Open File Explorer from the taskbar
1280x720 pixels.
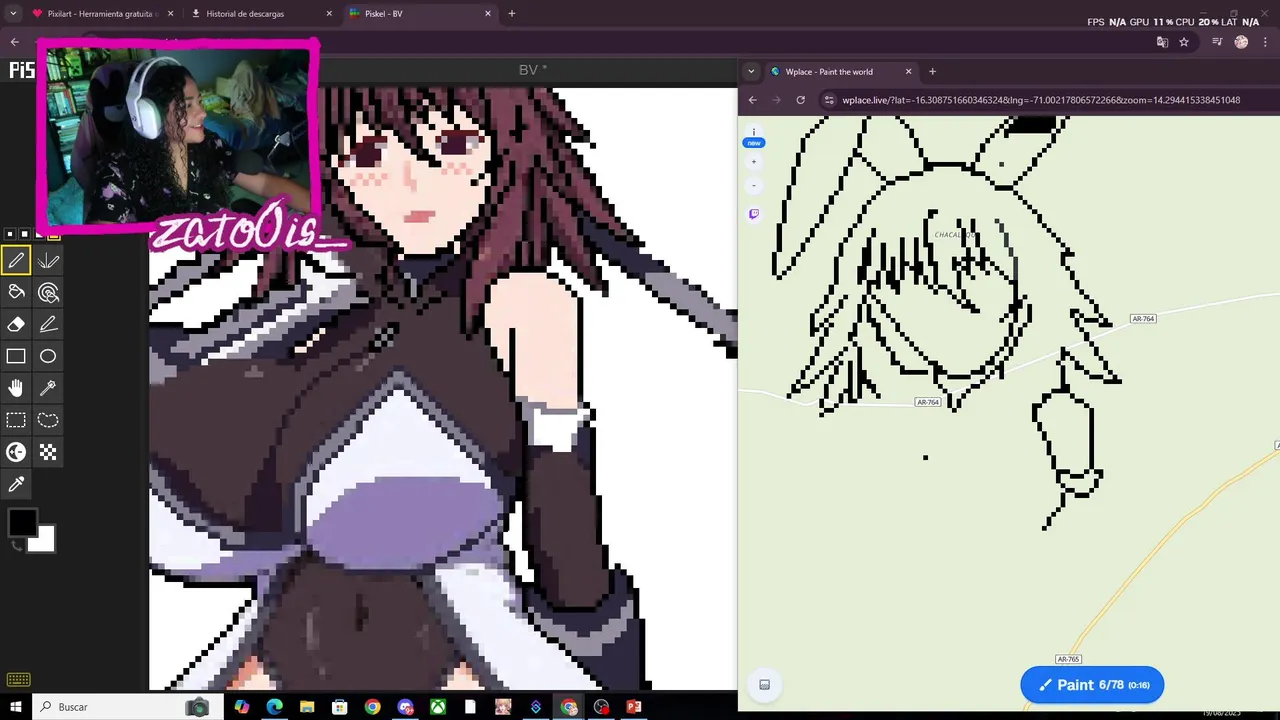(x=307, y=707)
